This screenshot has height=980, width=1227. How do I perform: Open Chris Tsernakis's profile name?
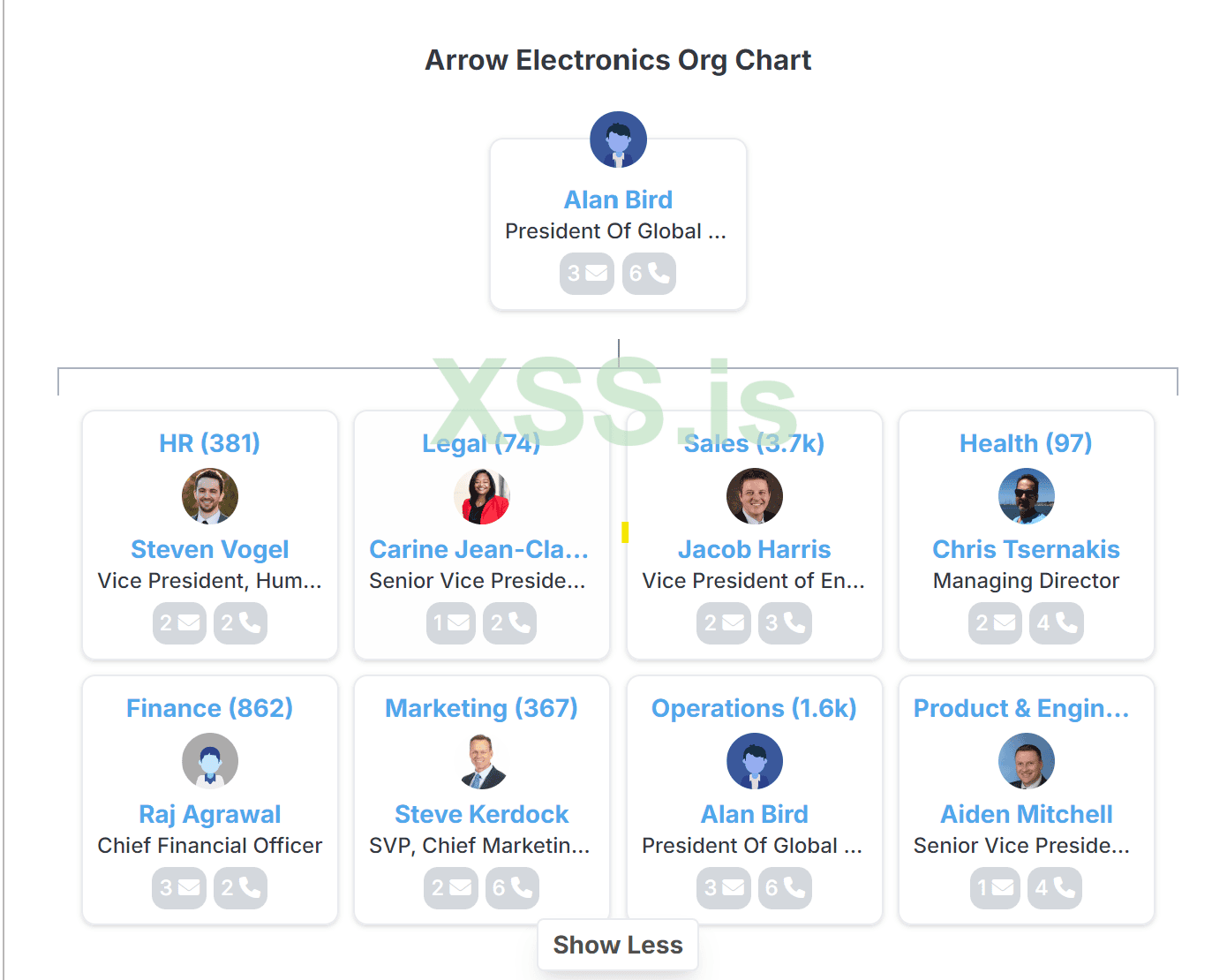coord(1027,549)
